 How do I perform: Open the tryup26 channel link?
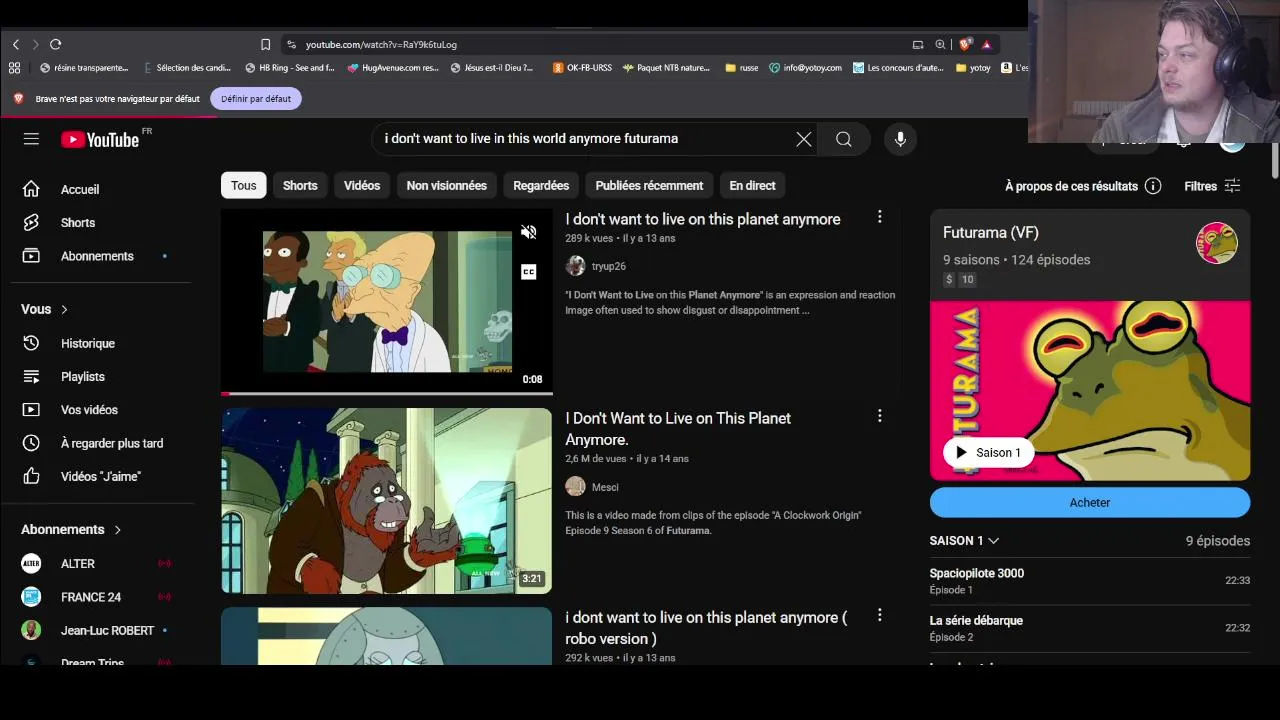[x=608, y=266]
